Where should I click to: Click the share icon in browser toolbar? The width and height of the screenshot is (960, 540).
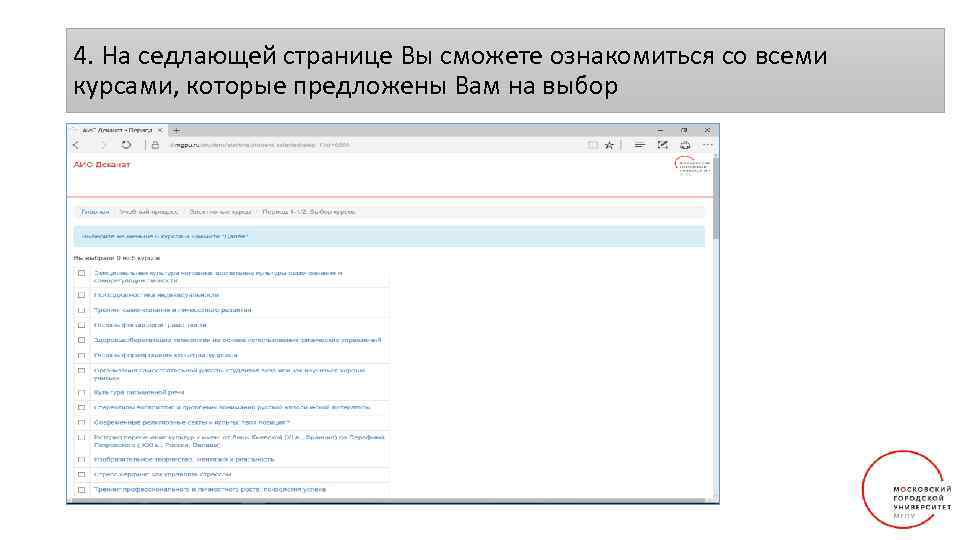point(685,145)
